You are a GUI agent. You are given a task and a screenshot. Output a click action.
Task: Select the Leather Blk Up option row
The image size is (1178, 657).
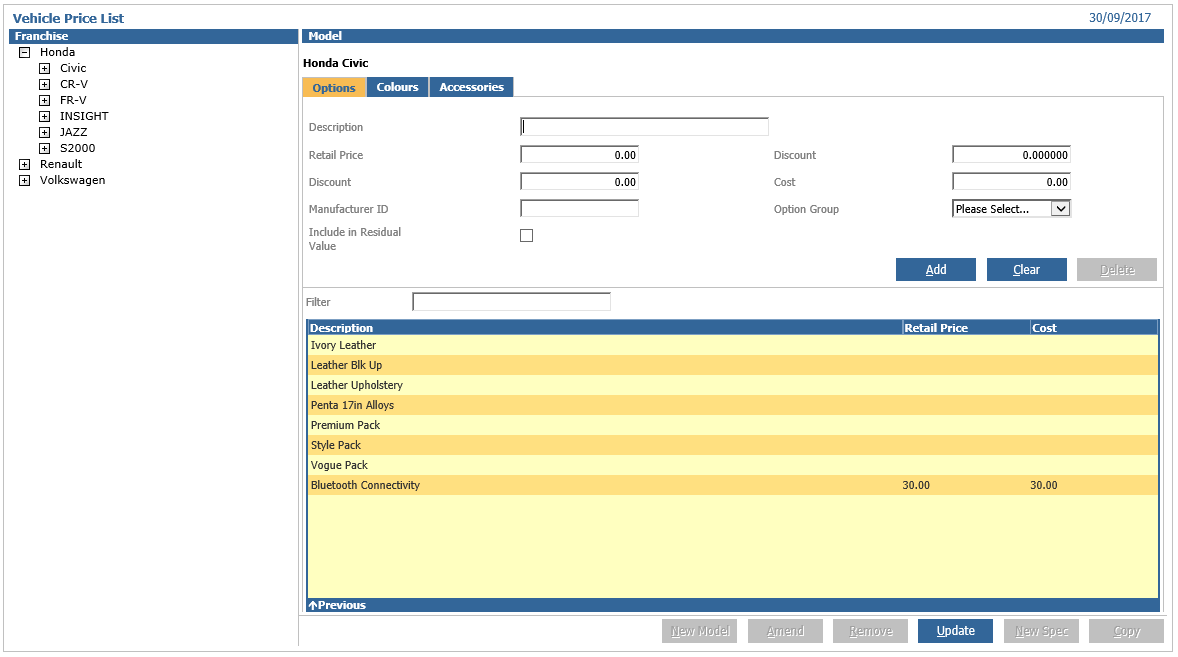[x=732, y=366]
